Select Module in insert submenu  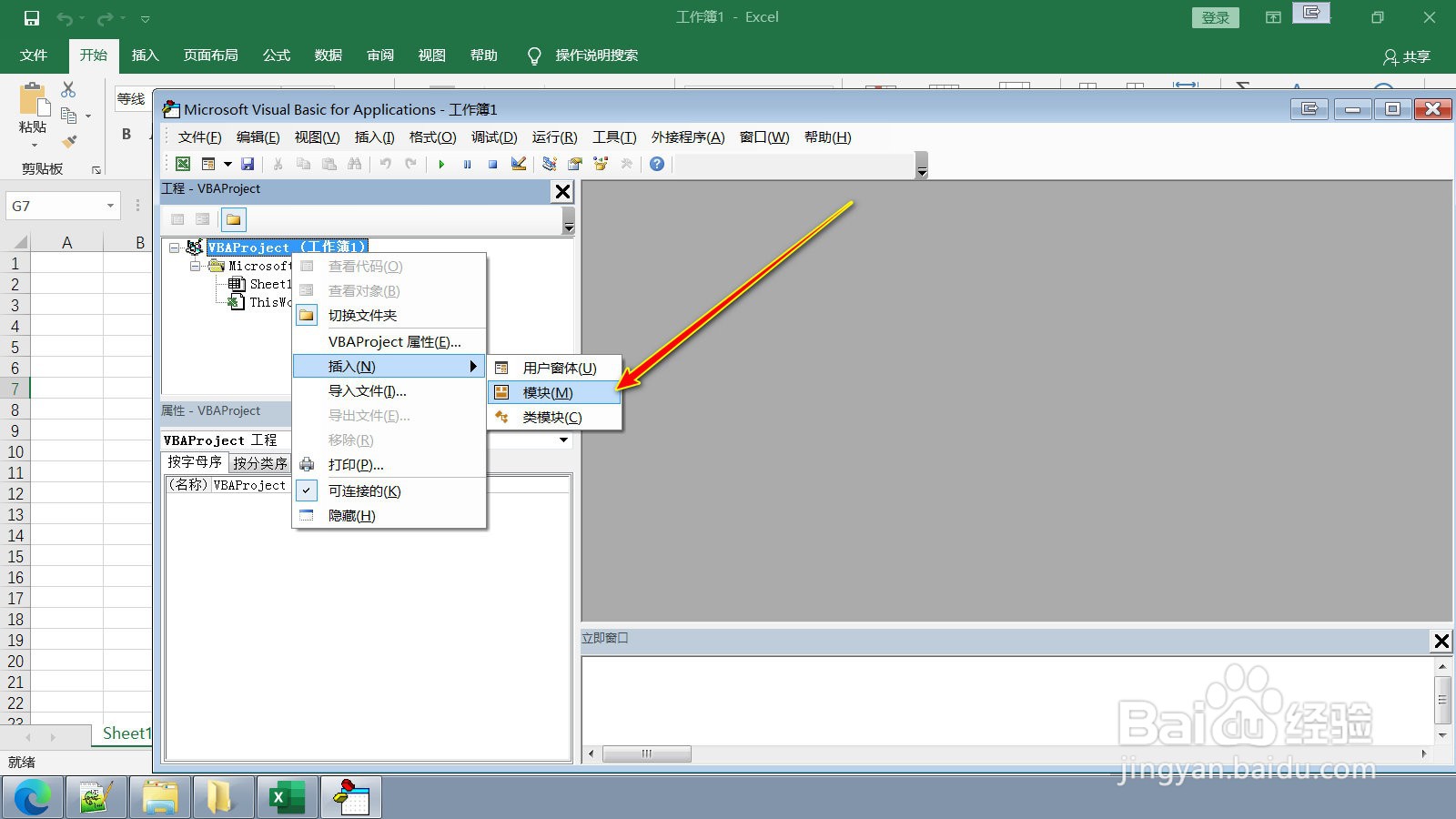tap(555, 392)
